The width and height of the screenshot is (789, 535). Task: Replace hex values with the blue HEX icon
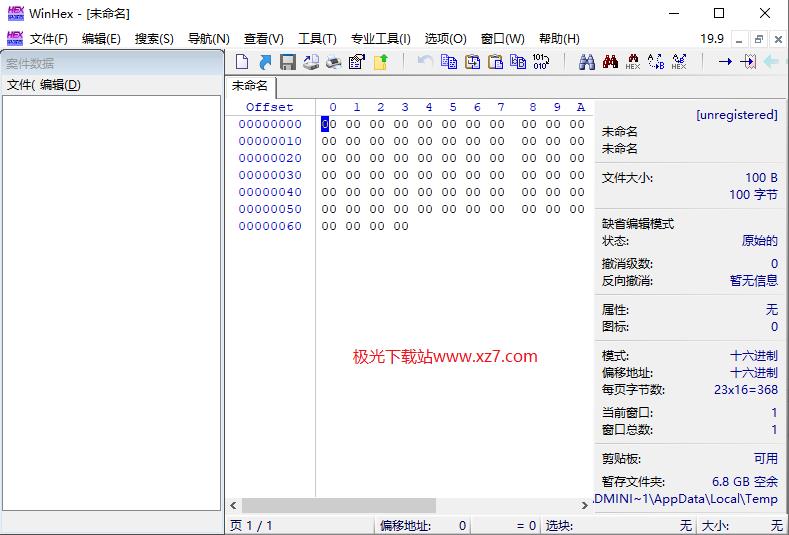coord(679,62)
